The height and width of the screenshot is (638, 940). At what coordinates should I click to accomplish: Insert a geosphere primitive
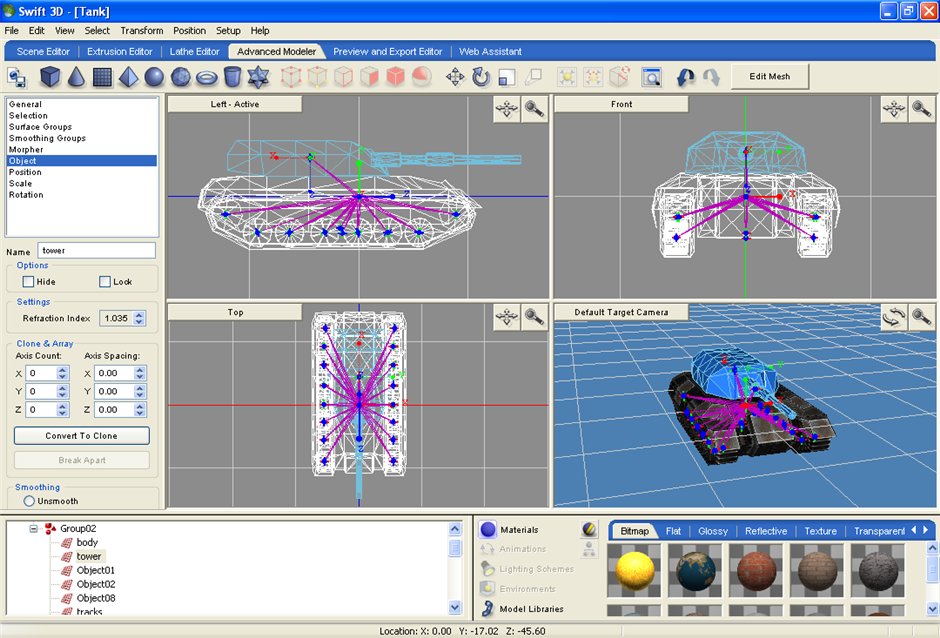pyautogui.click(x=180, y=77)
